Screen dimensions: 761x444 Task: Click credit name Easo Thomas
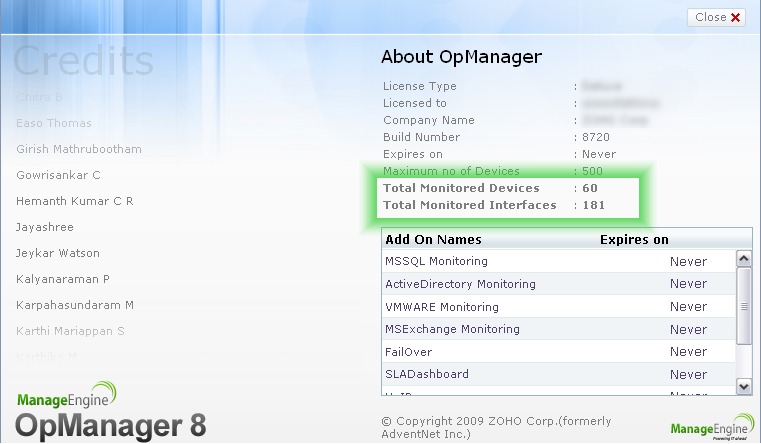[53, 123]
